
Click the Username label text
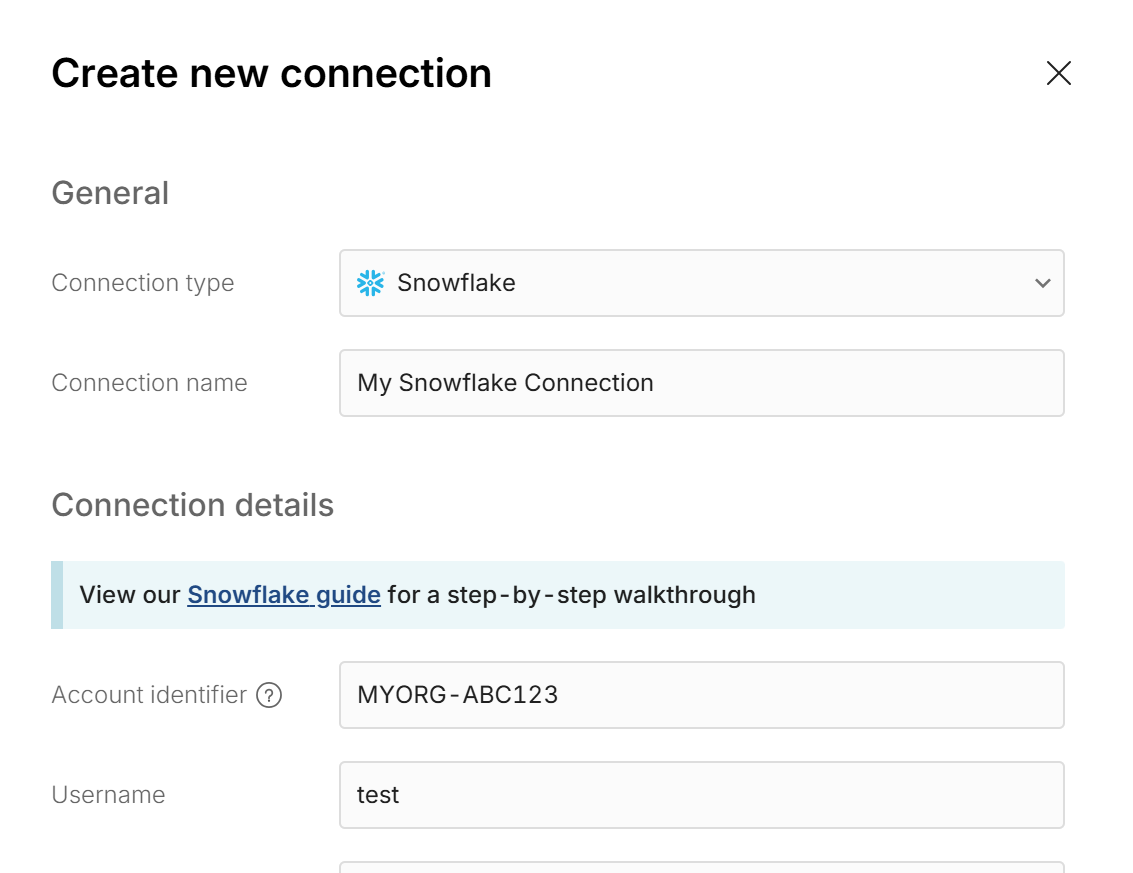click(107, 794)
